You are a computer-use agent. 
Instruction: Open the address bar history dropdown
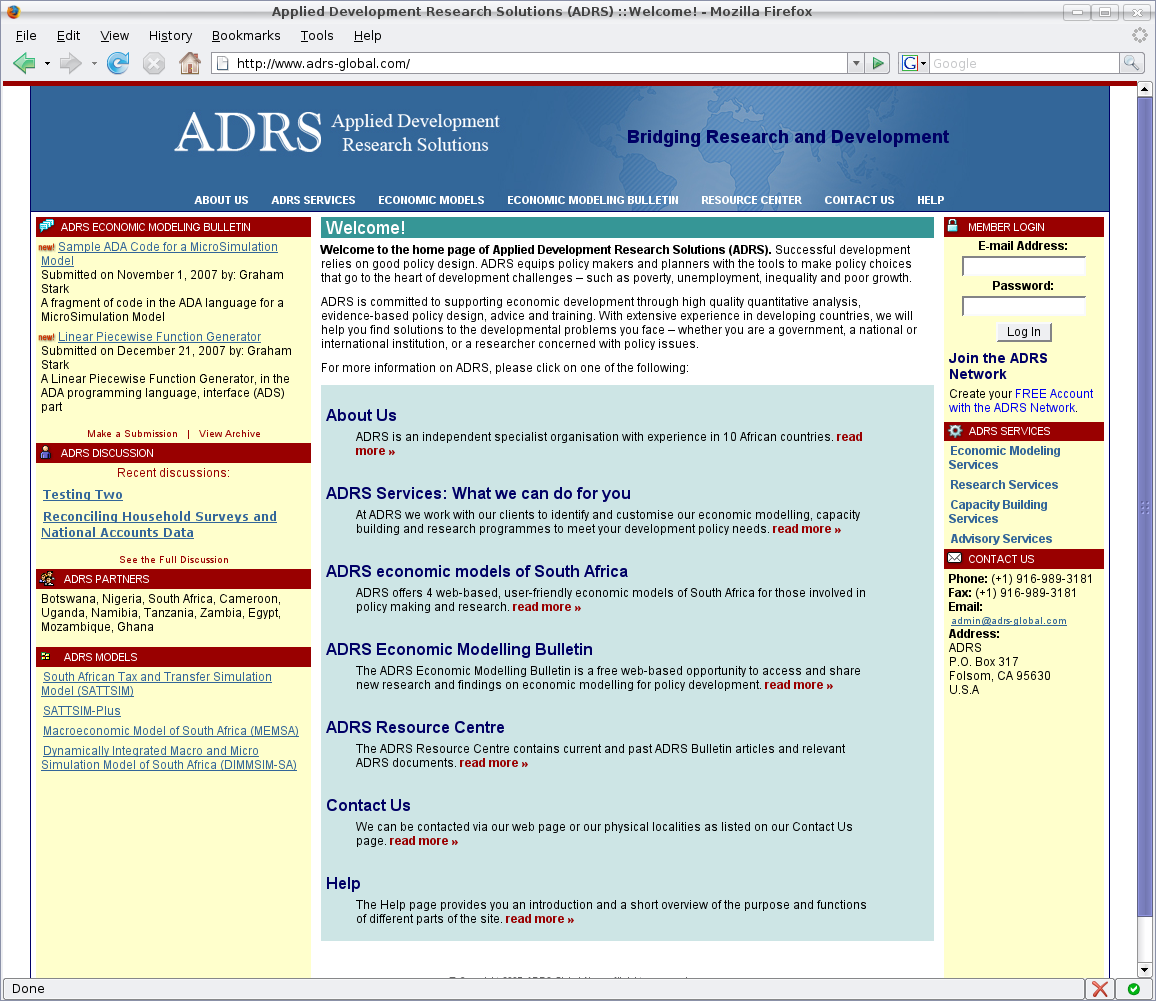point(856,62)
